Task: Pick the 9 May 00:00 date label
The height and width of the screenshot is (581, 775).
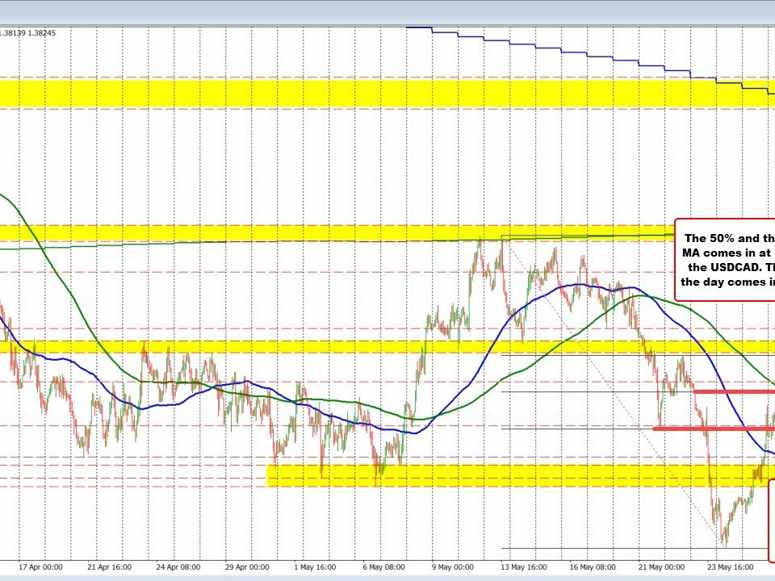Action: coord(453,567)
